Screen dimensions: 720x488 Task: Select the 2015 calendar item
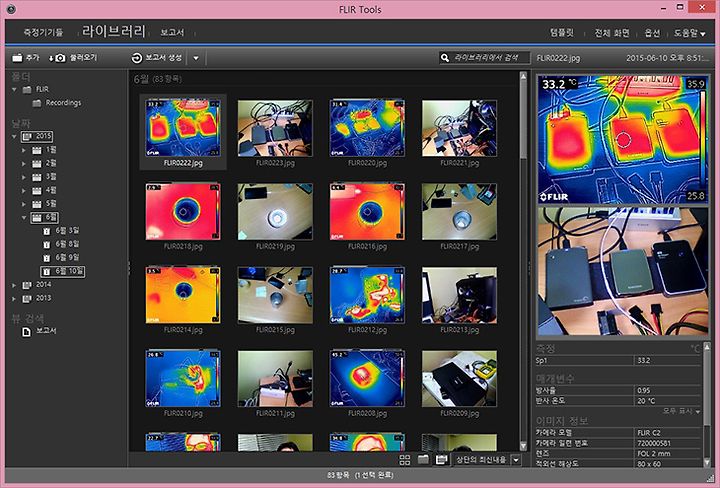(37, 136)
